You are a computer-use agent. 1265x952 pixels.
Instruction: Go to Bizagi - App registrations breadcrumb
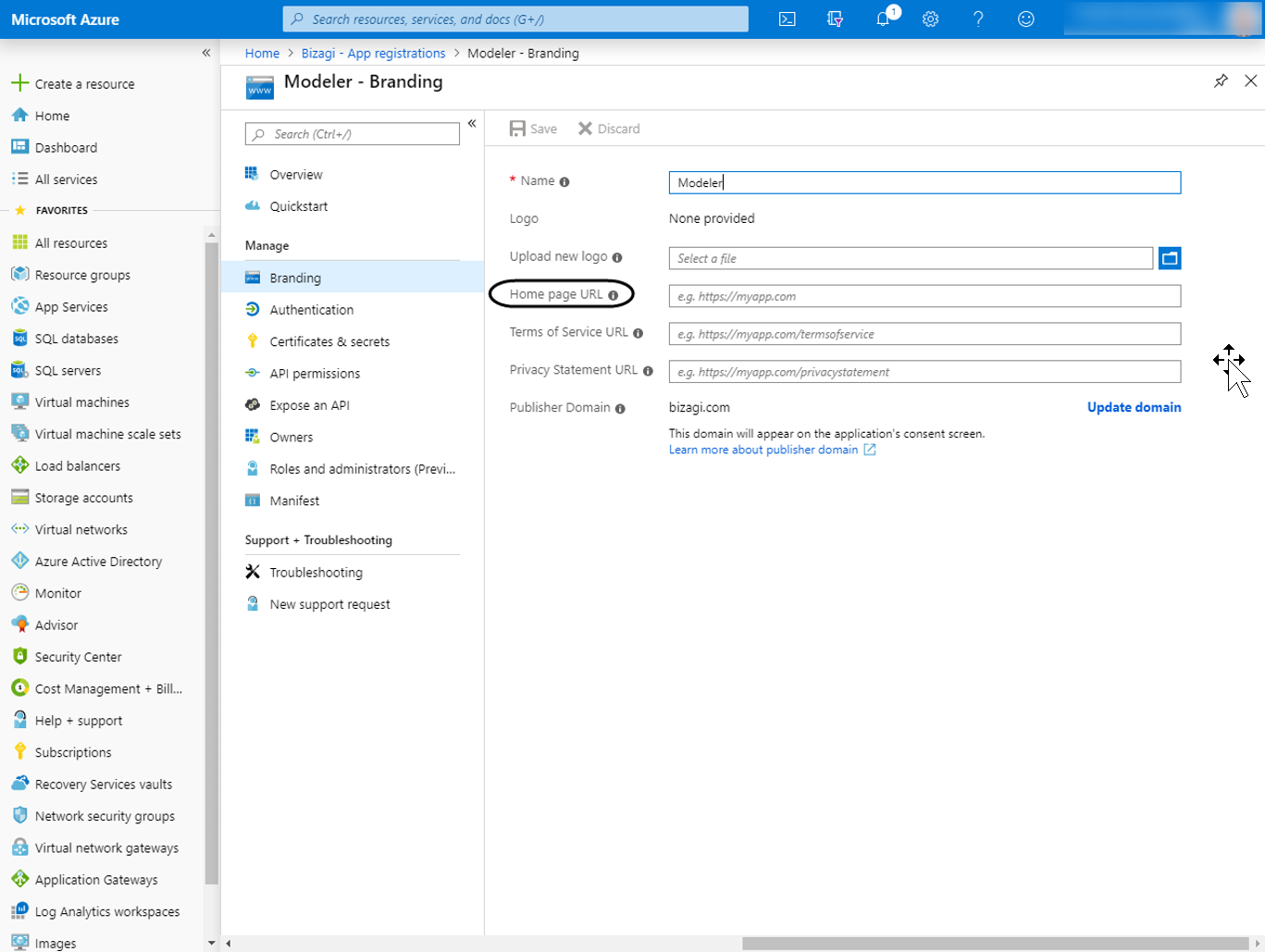(x=373, y=53)
